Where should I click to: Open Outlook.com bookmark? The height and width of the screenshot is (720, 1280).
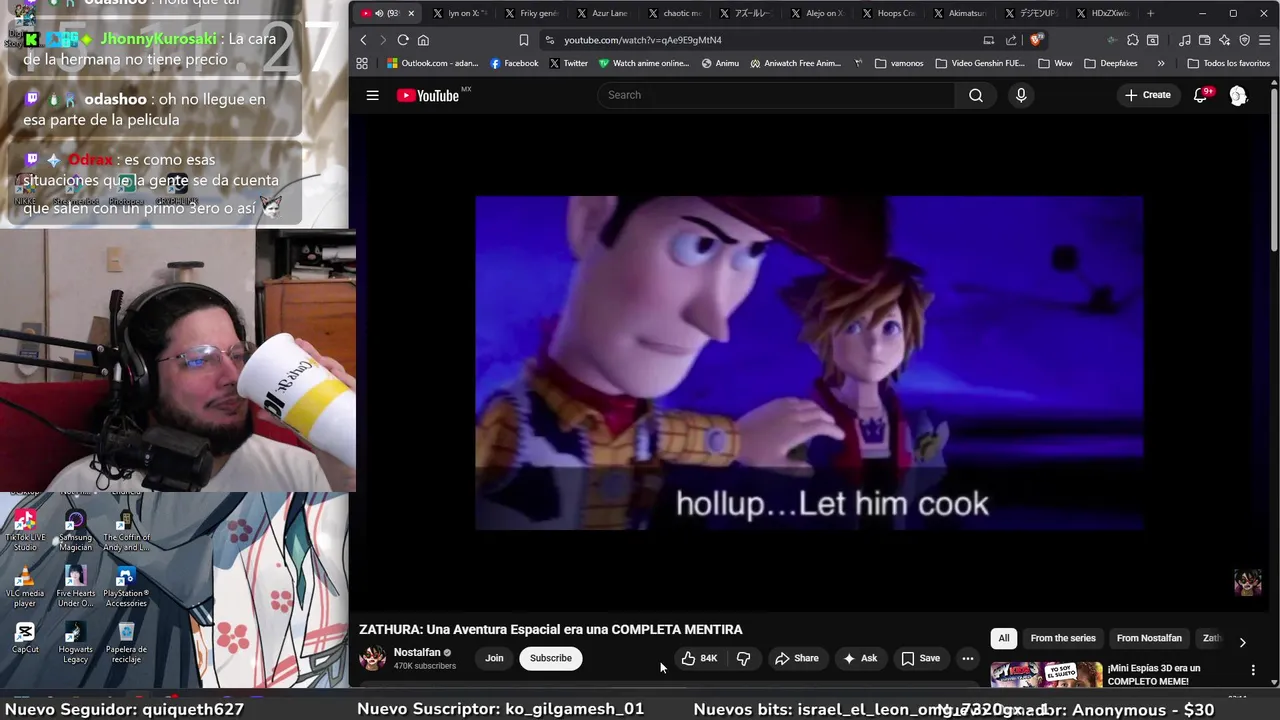432,63
